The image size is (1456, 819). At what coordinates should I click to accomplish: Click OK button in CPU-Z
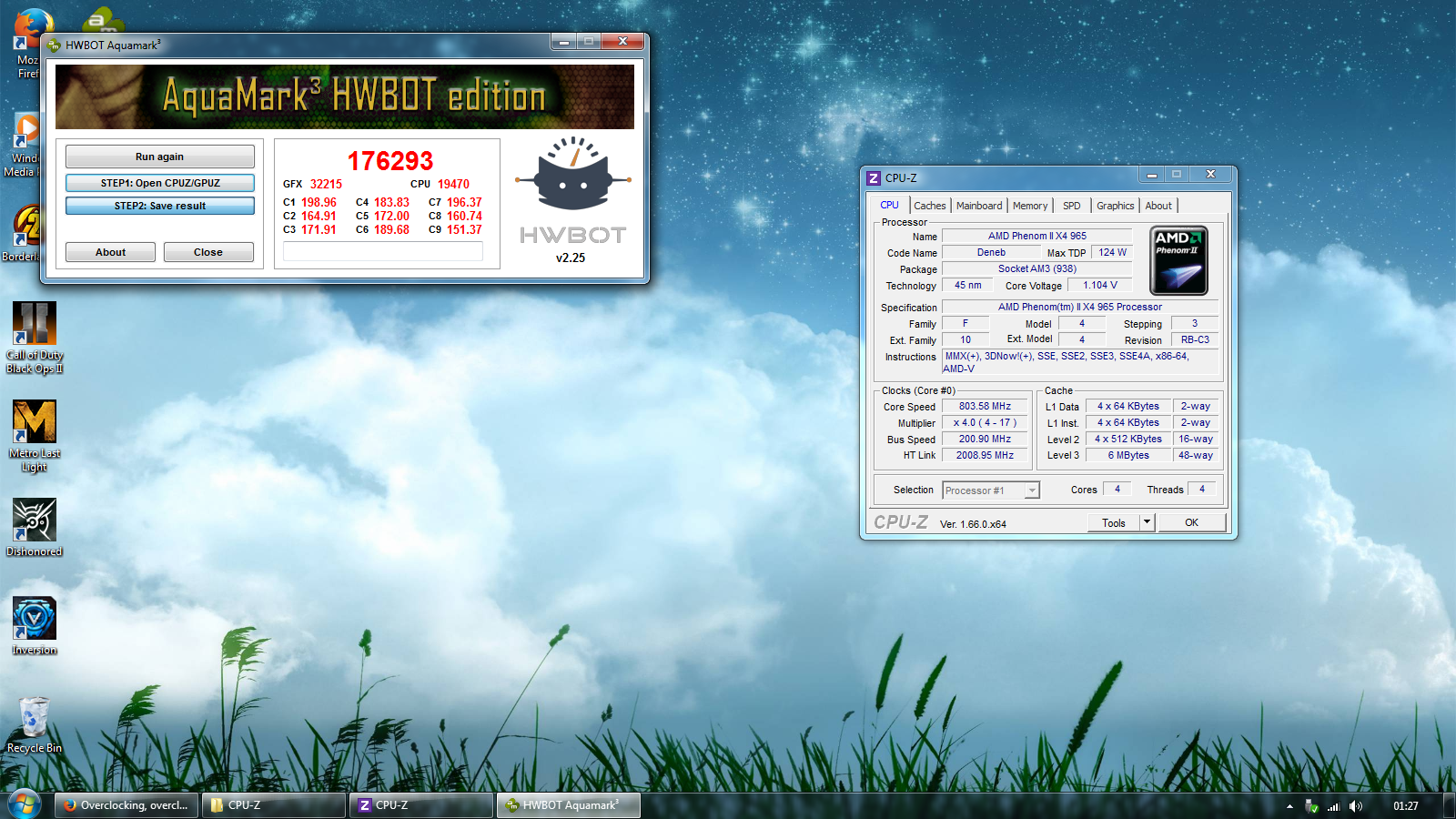click(1192, 522)
